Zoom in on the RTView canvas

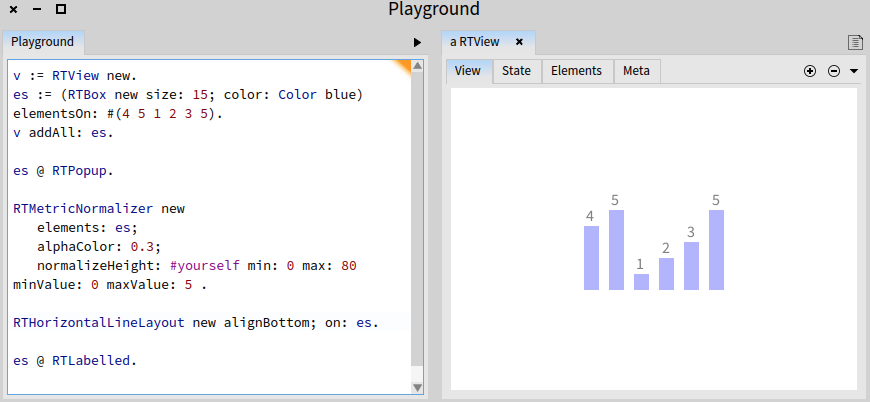(810, 72)
